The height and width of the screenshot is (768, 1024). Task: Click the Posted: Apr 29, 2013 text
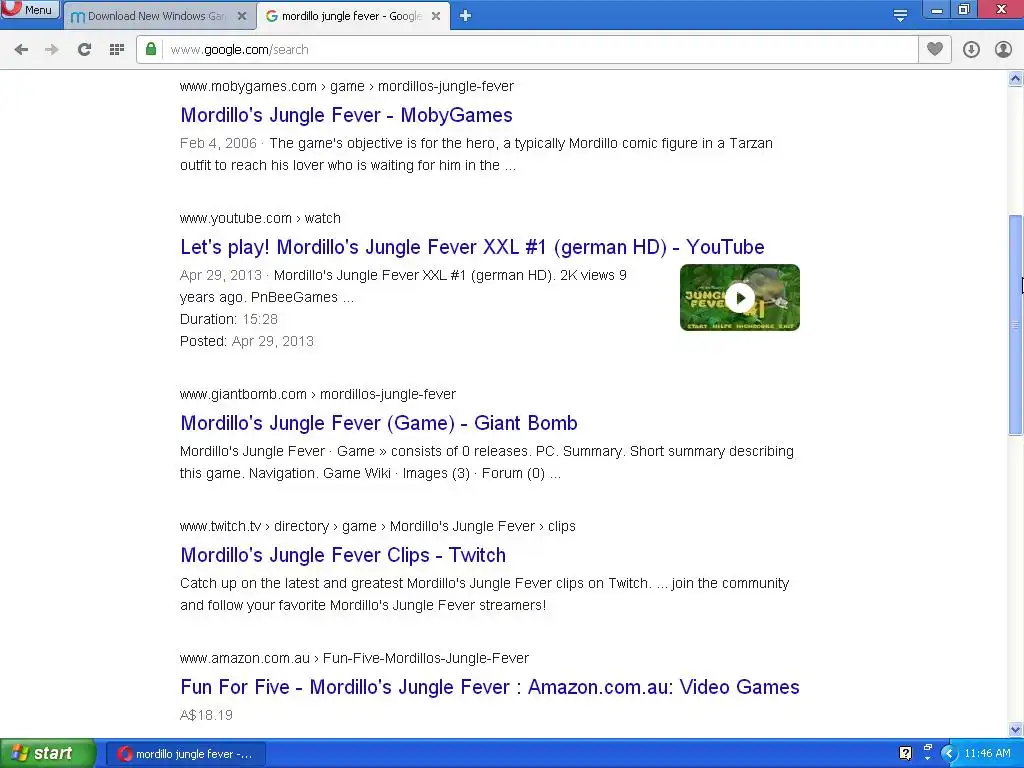(x=247, y=342)
